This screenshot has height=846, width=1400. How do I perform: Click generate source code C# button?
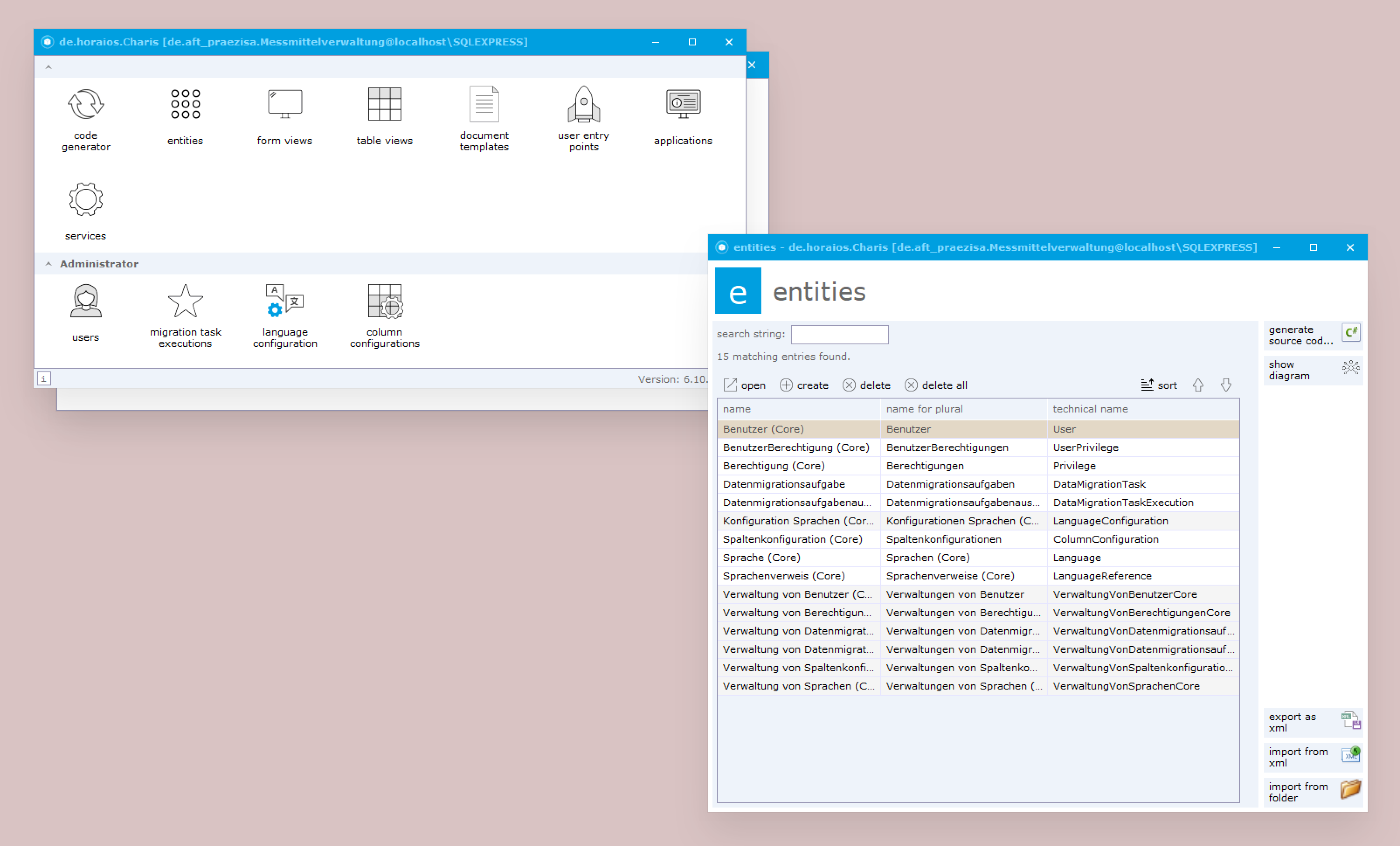[x=1313, y=335]
